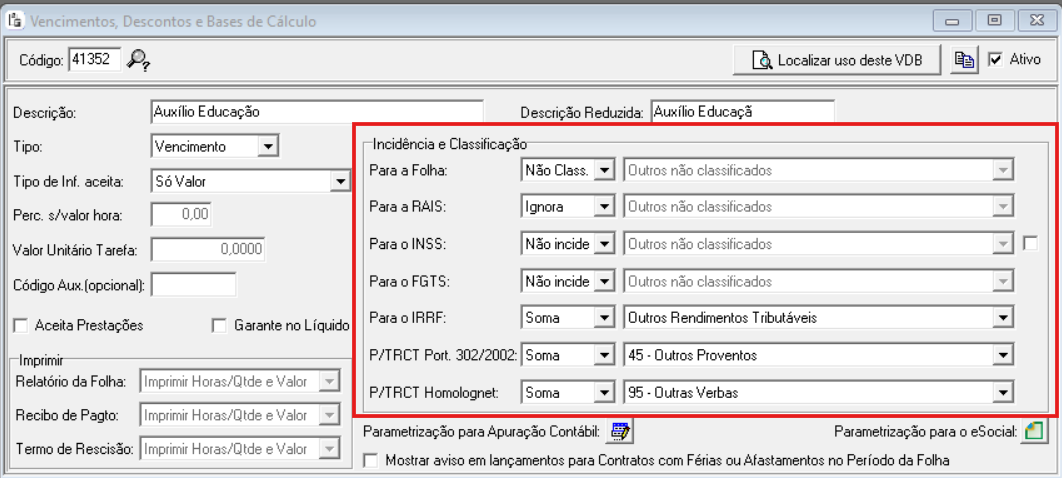Click the Código Aux.(opcional) input field
Screen dimensions: 1062x478
192,285
